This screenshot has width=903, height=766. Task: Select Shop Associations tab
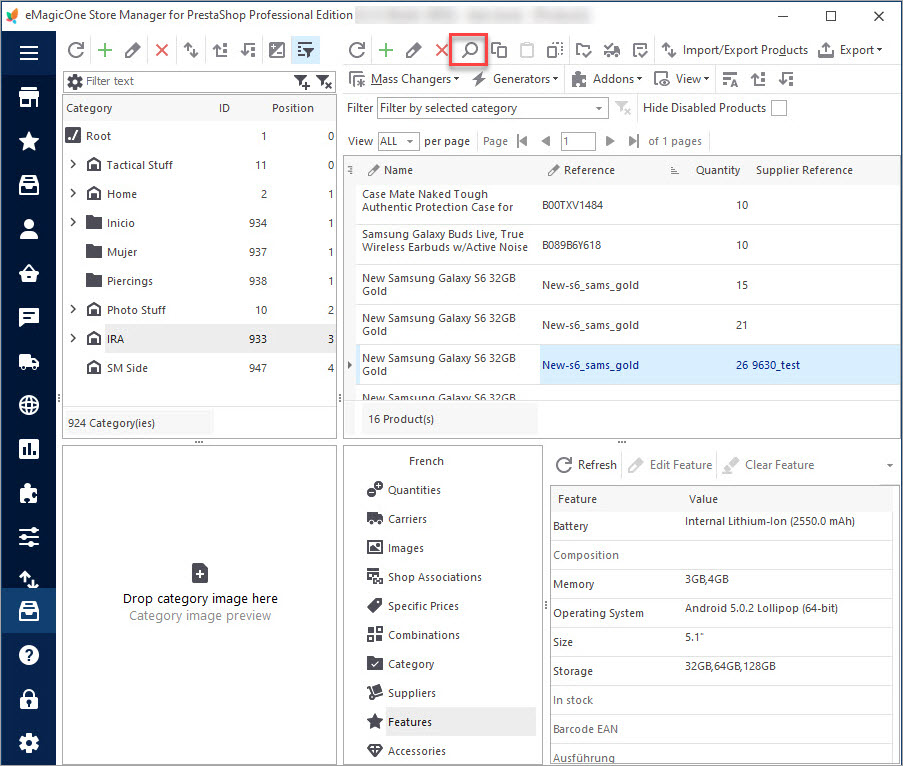click(x=435, y=577)
